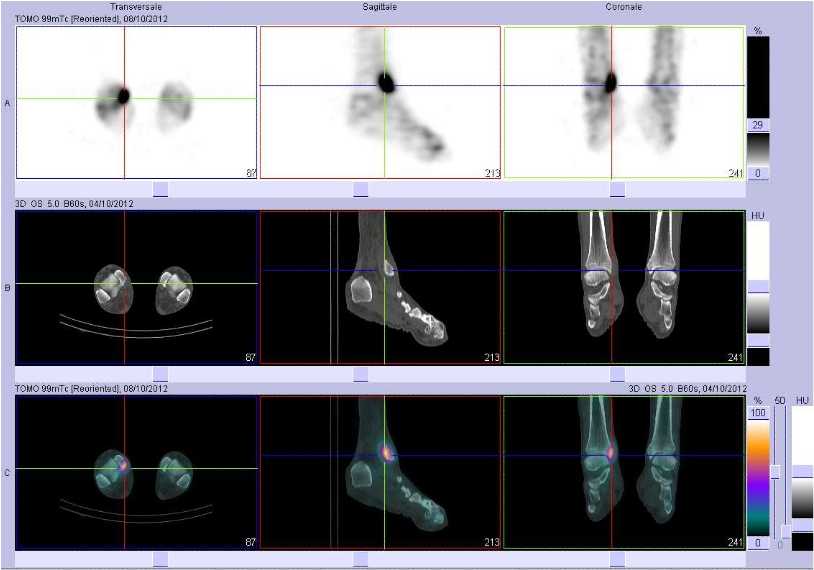Click the row A transverse SPECT view
Viewport: 814px width, 570px height.
(x=137, y=103)
